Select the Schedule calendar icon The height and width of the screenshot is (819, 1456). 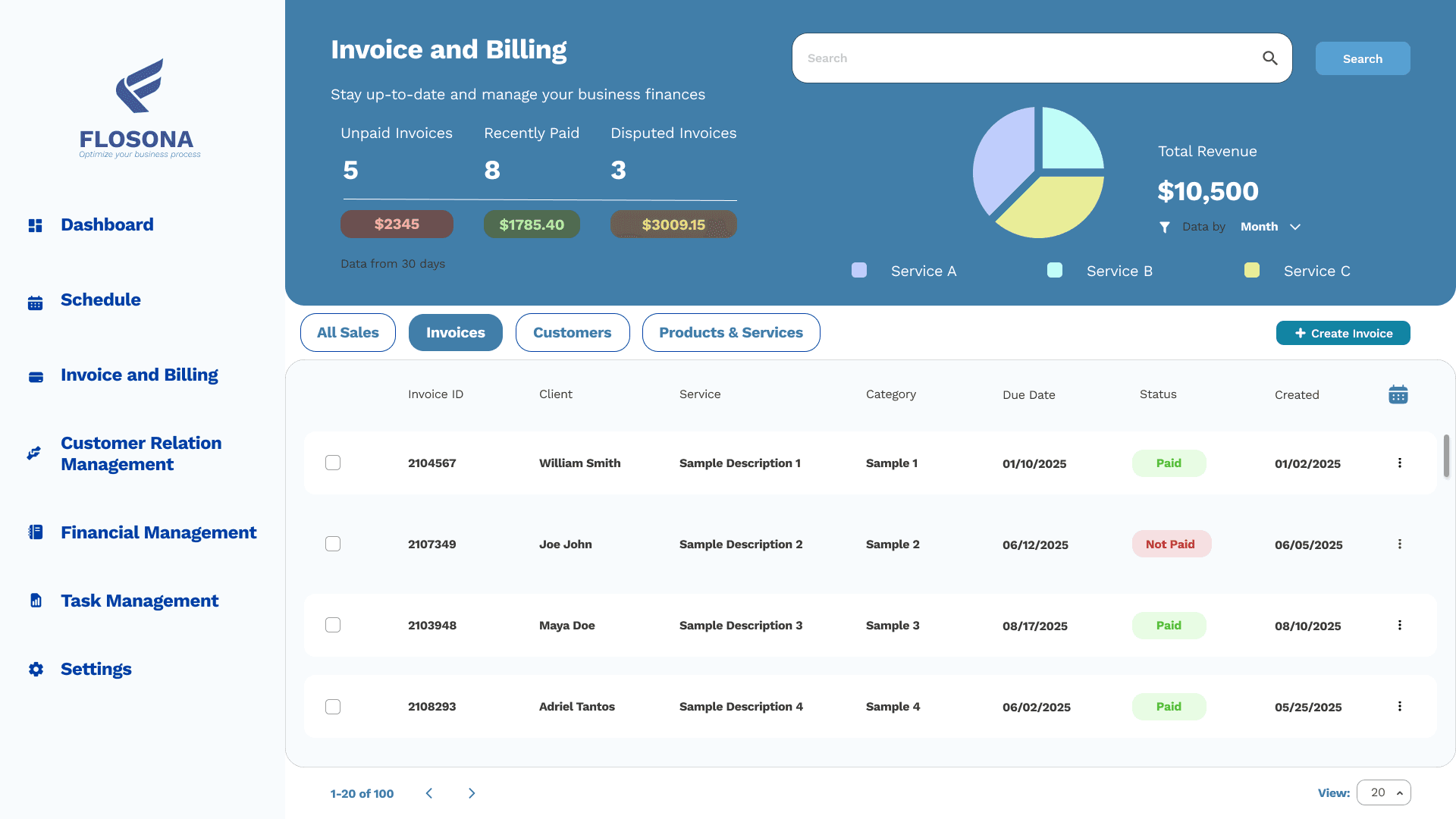[35, 301]
